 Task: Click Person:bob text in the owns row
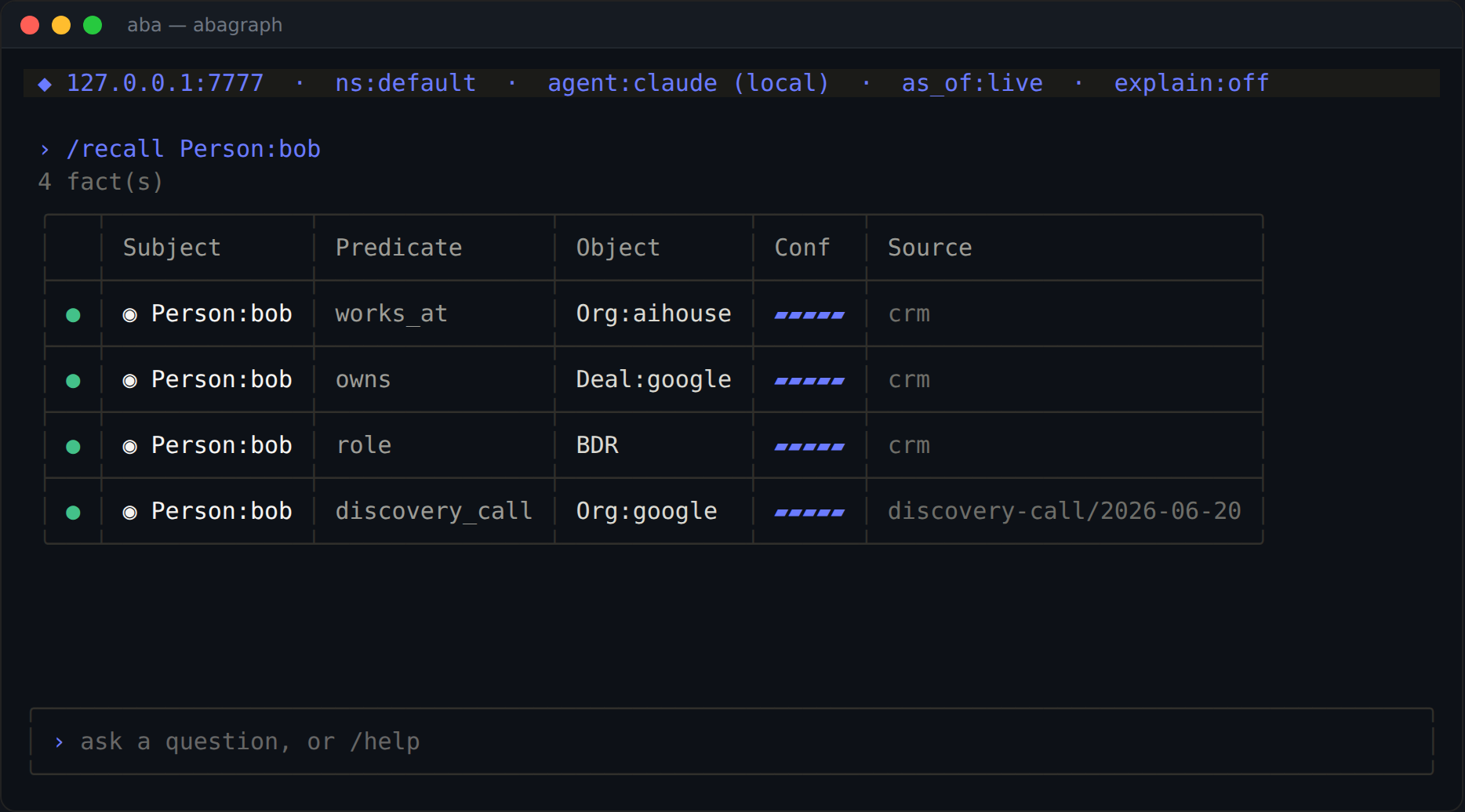(x=222, y=379)
